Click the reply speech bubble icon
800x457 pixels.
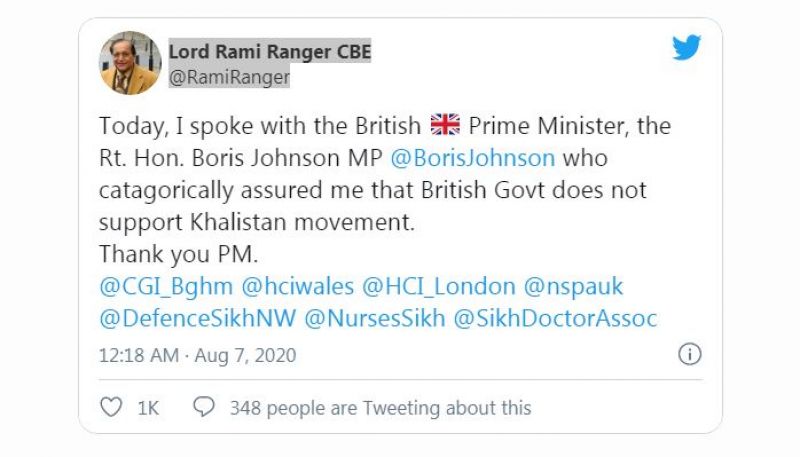pyautogui.click(x=204, y=407)
